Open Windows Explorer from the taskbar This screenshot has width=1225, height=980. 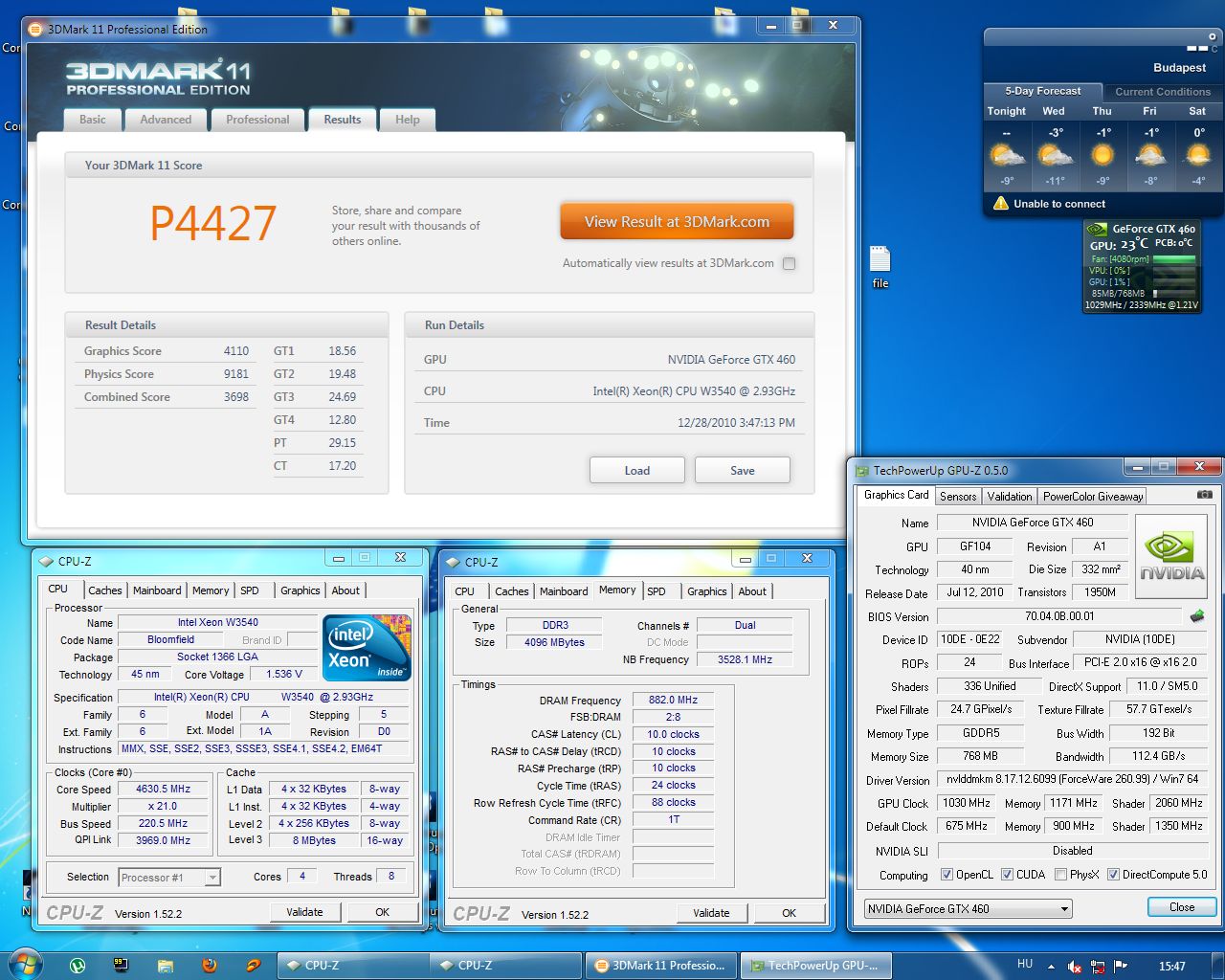tap(165, 966)
